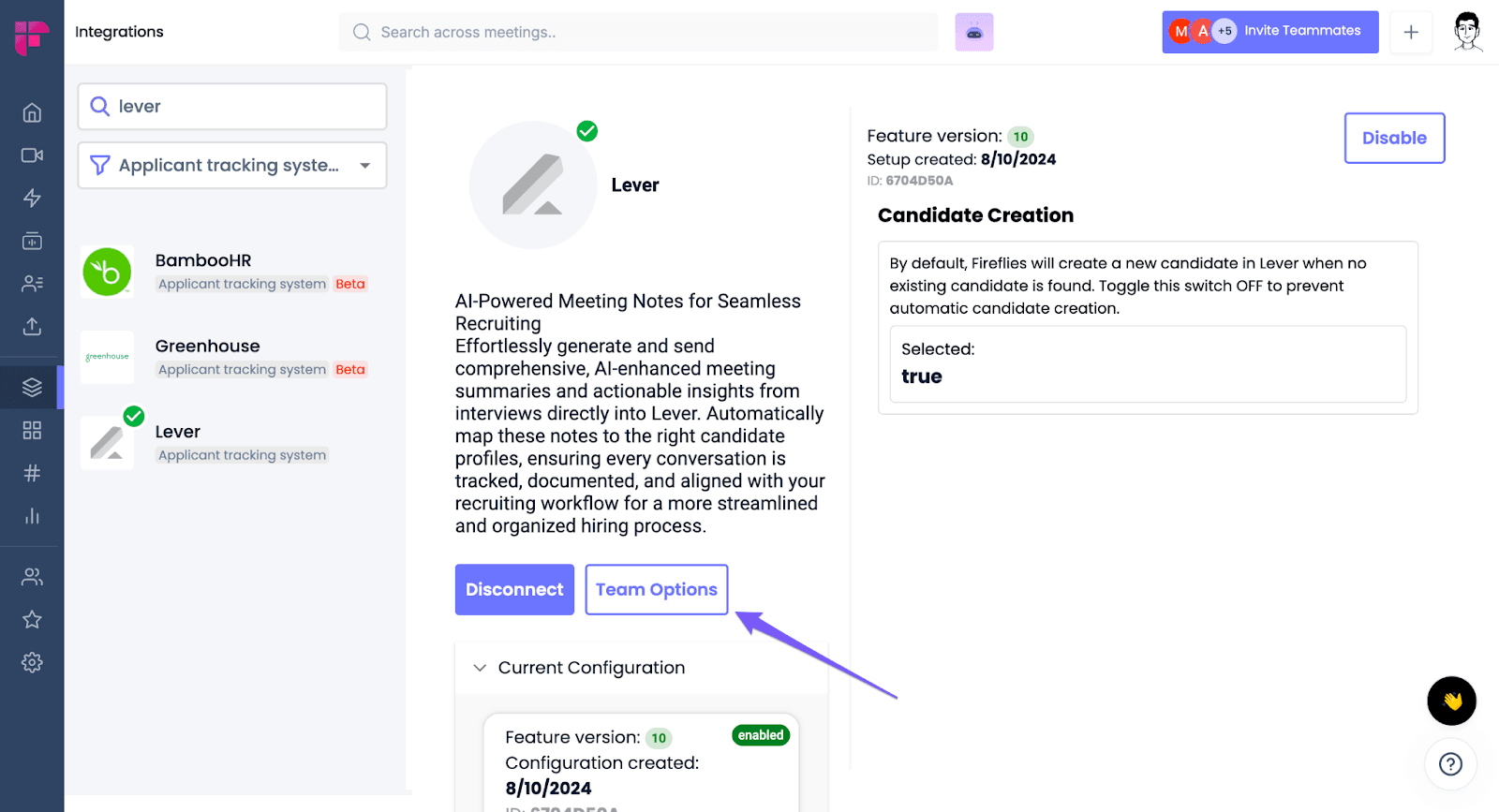Click the filter funnel icon
The height and width of the screenshot is (812, 1499).
(99, 166)
